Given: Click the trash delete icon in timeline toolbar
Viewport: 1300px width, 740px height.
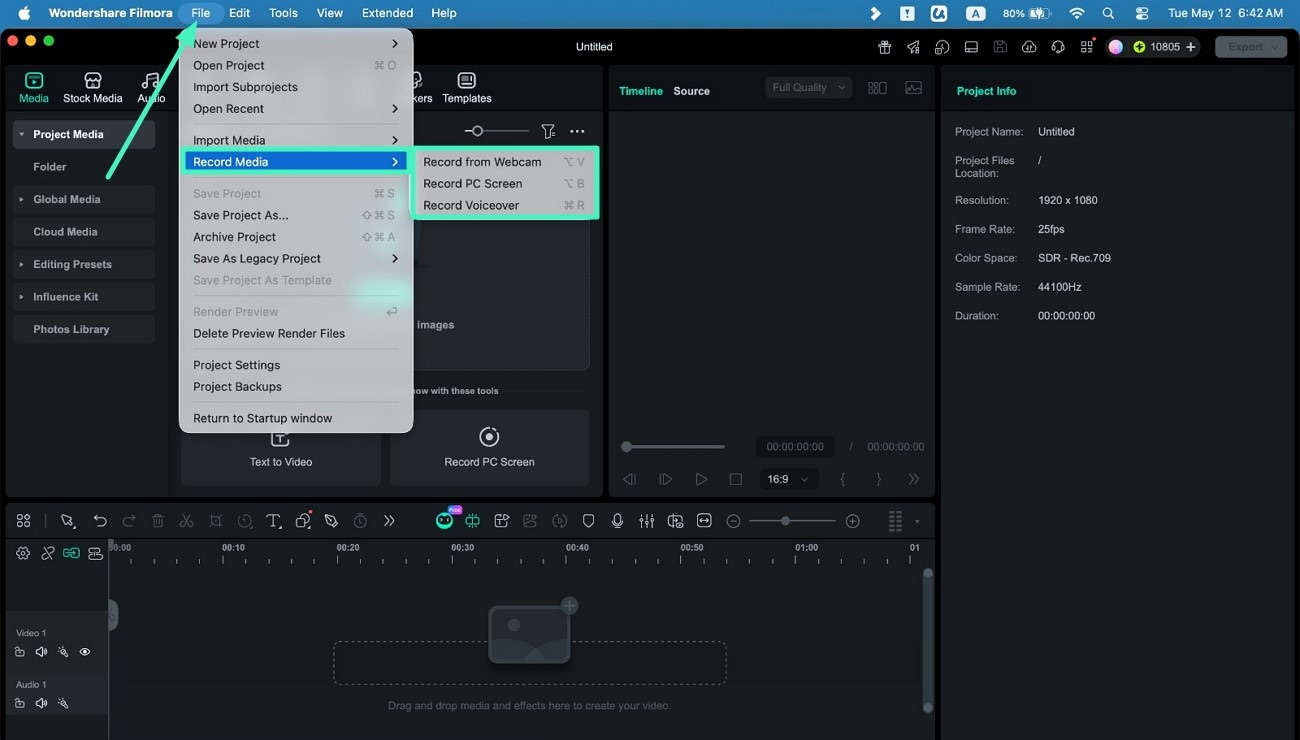Looking at the screenshot, I should 158,521.
